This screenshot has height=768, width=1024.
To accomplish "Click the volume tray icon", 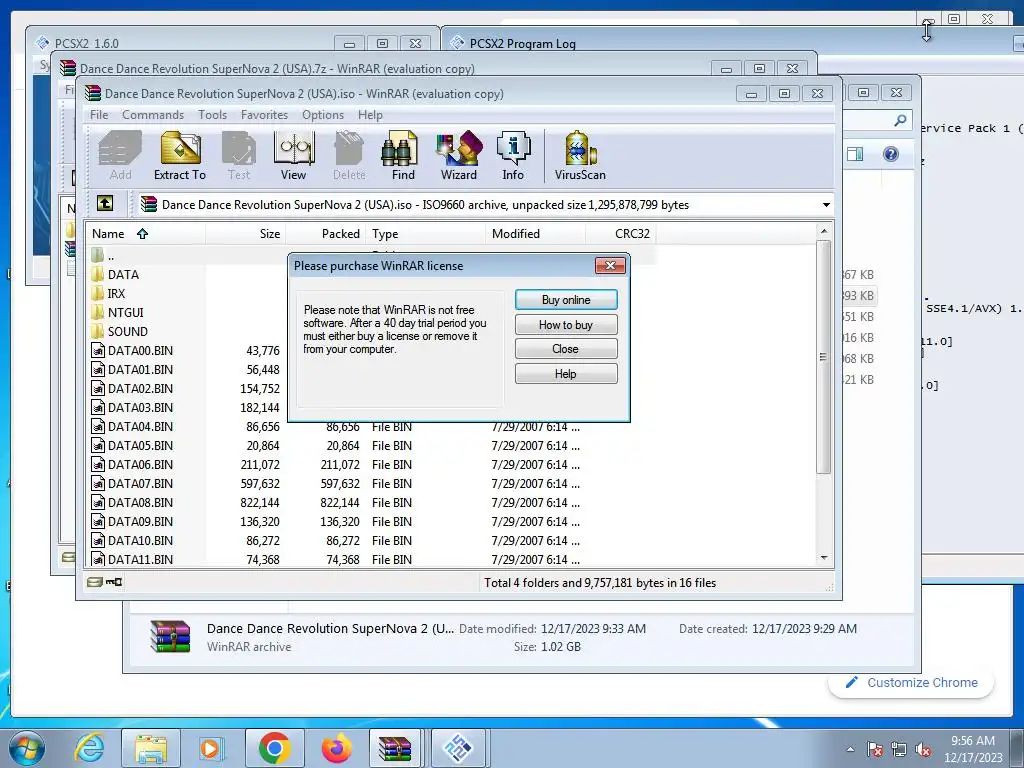I will [923, 749].
